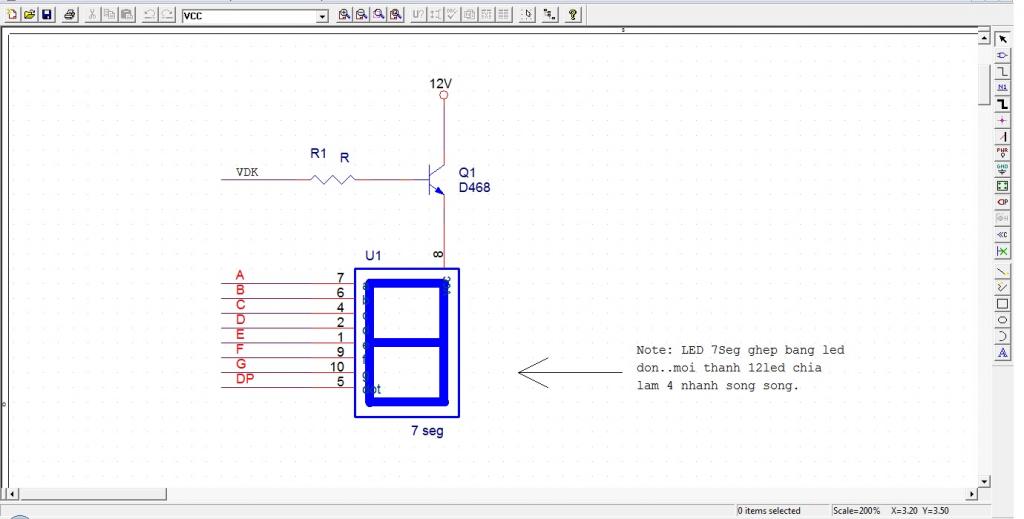Screen dimensions: 1024x519
Task: Click the Paste toolbar icon
Action: pos(127,14)
